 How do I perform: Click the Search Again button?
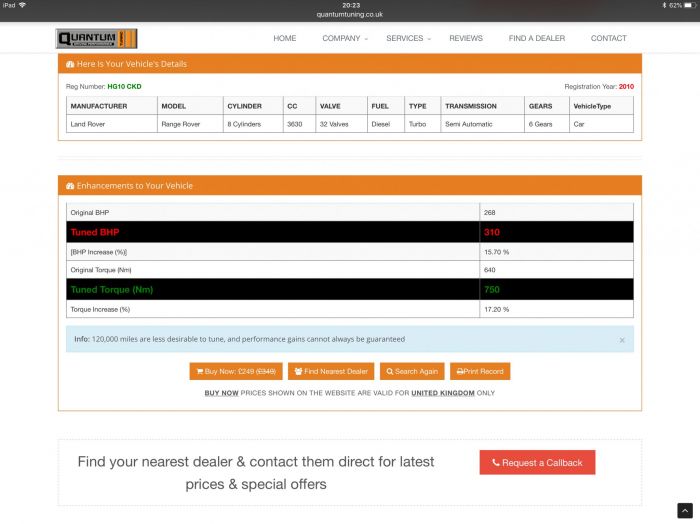pyautogui.click(x=412, y=371)
